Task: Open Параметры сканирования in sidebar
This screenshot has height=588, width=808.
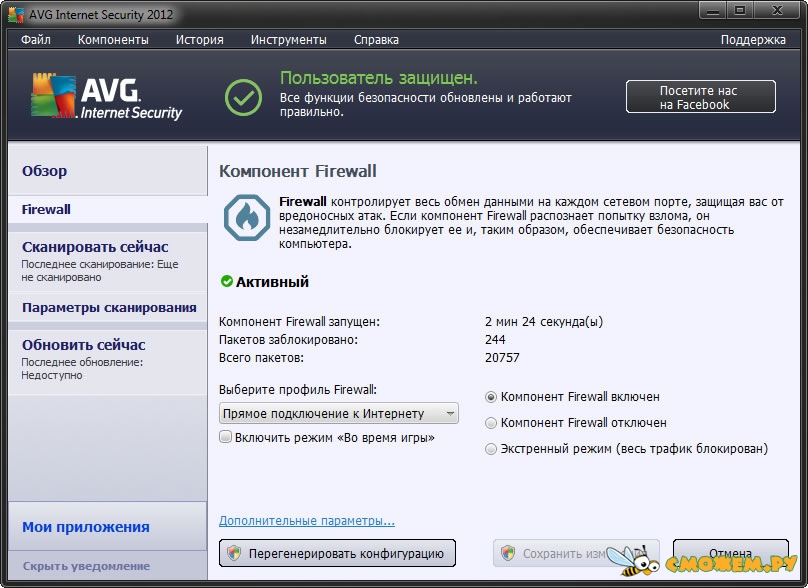Action: [x=107, y=308]
